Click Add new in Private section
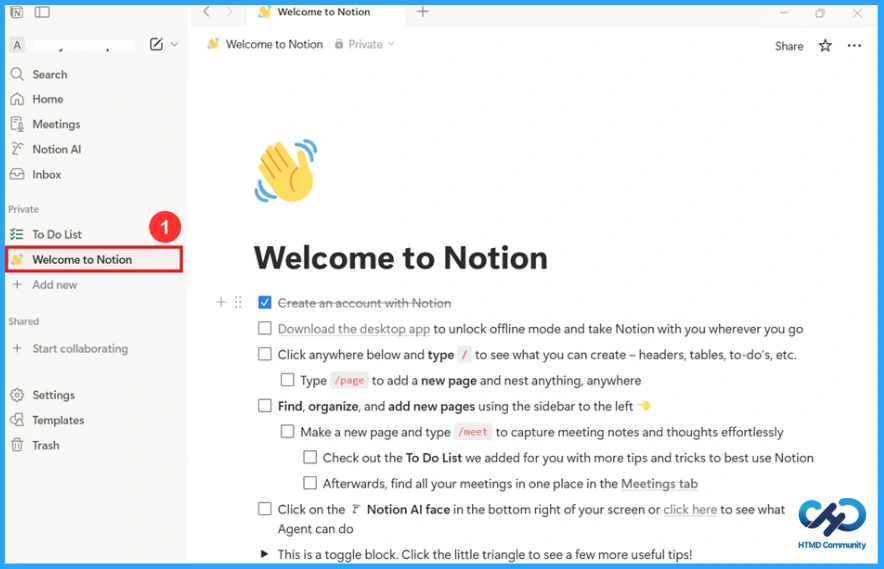The image size is (884, 569). pos(55,284)
